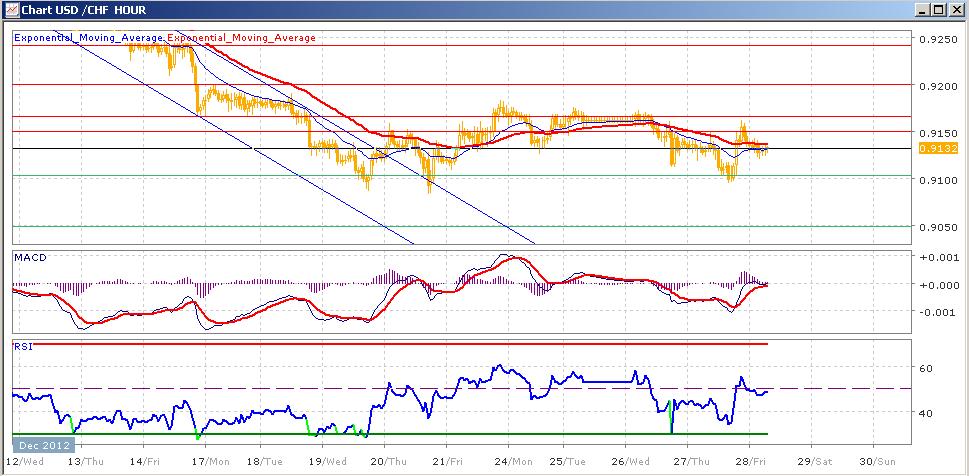
Task: Maximize the USD/CHF chart window
Action: (x=938, y=10)
